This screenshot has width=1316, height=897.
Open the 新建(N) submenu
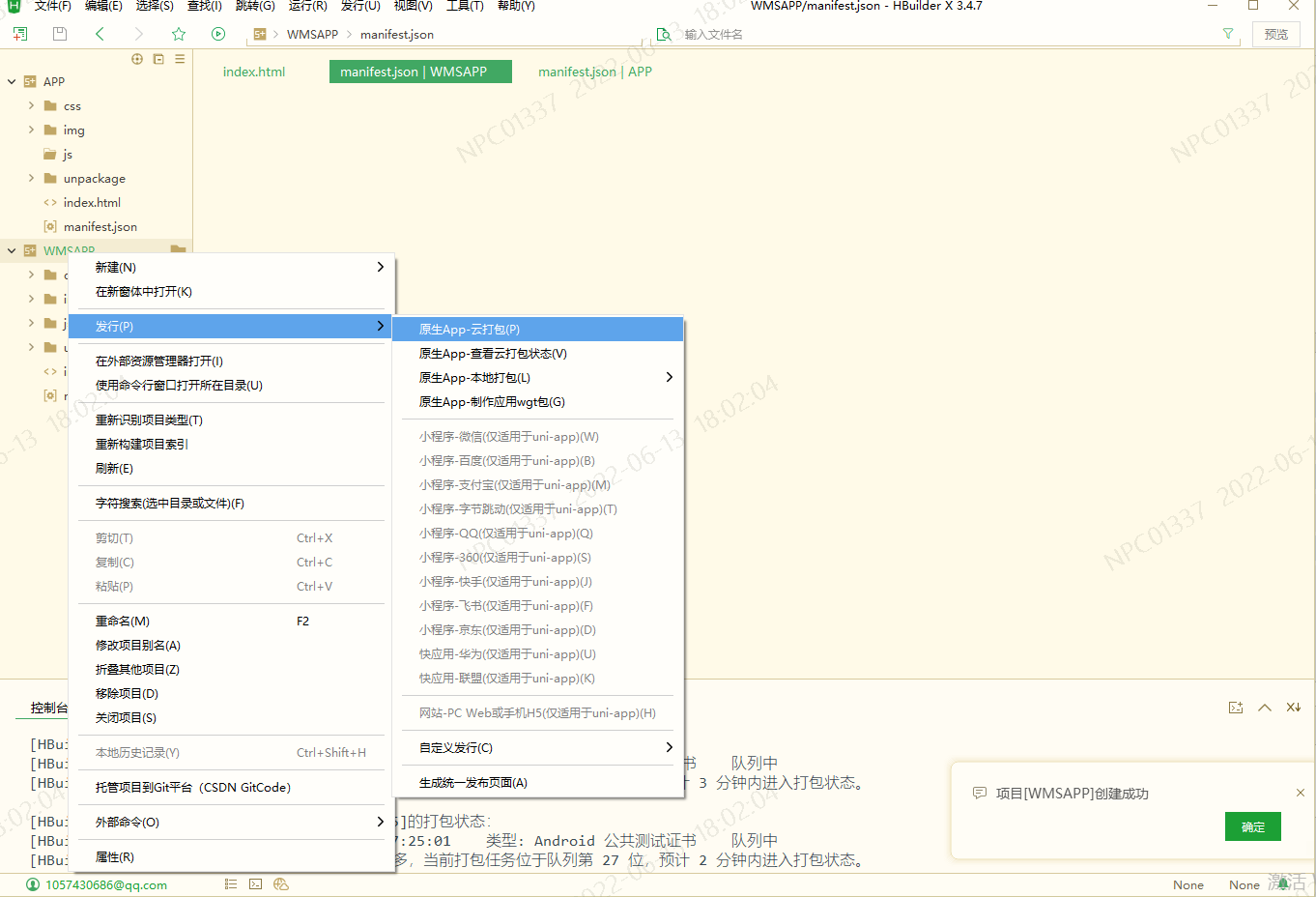click(x=232, y=268)
